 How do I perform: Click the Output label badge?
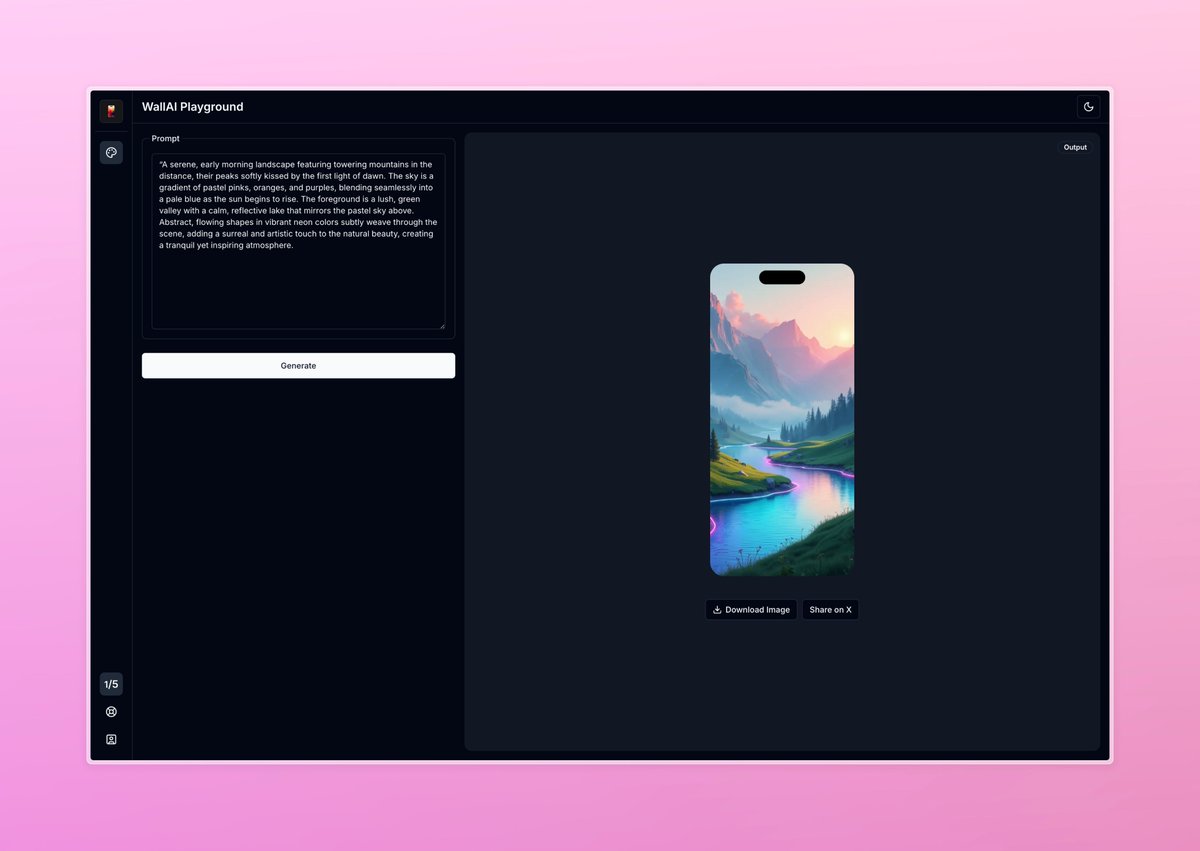pos(1075,147)
